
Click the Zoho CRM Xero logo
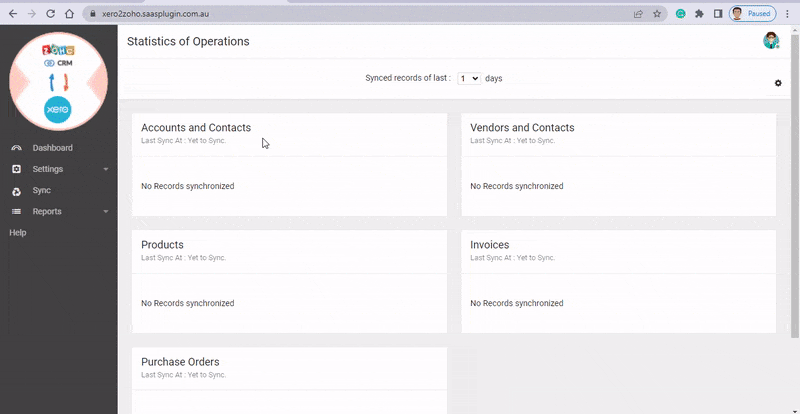pos(58,81)
